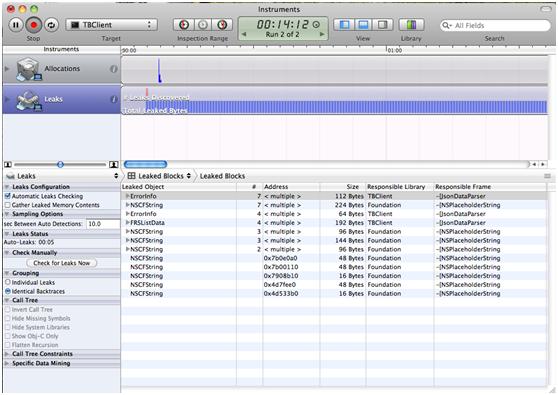Click Check for Leaks Now button
The width and height of the screenshot is (558, 395).
pyautogui.click(x=62, y=263)
